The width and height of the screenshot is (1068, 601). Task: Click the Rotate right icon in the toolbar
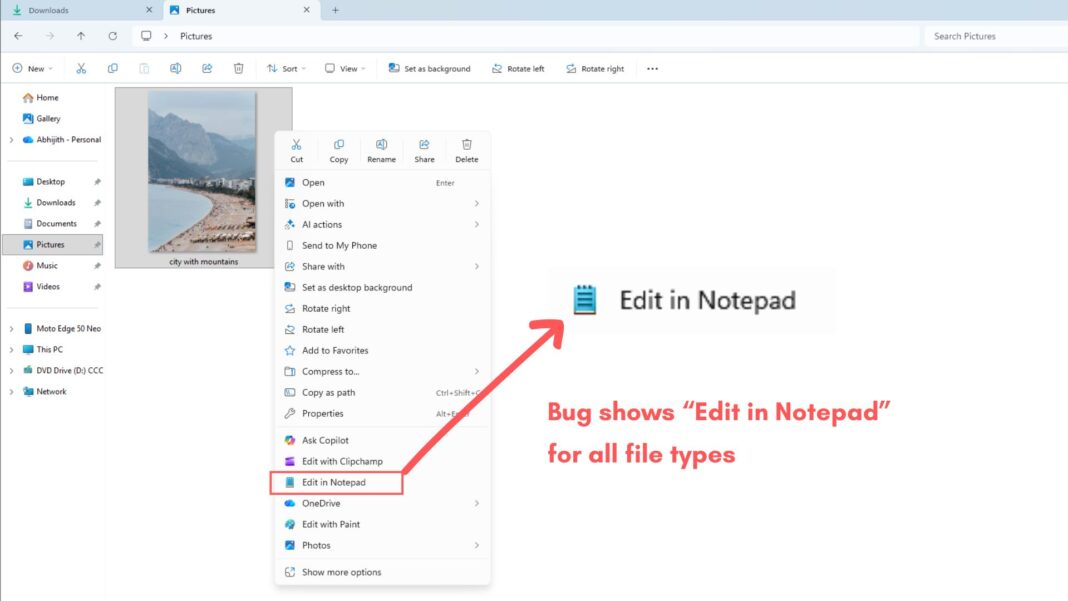[x=573, y=68]
